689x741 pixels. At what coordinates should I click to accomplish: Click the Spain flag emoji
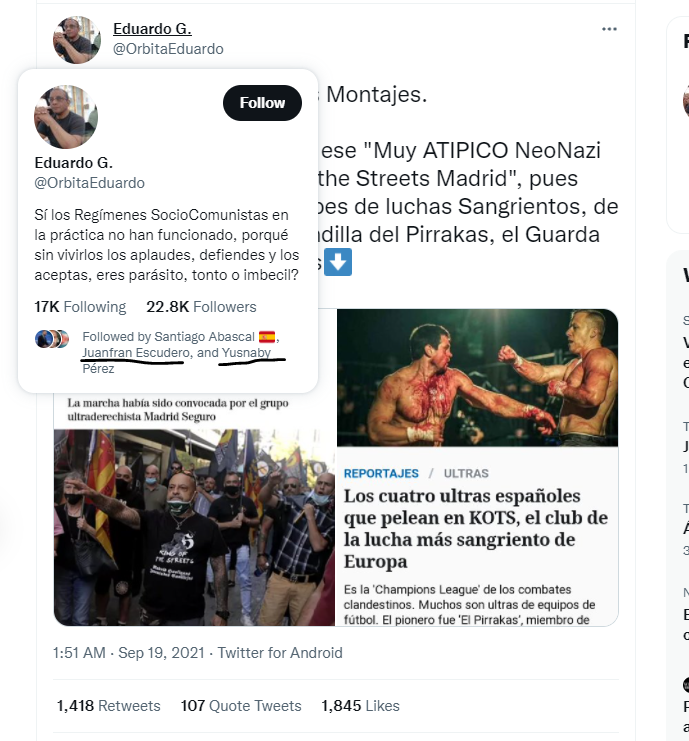coord(267,337)
